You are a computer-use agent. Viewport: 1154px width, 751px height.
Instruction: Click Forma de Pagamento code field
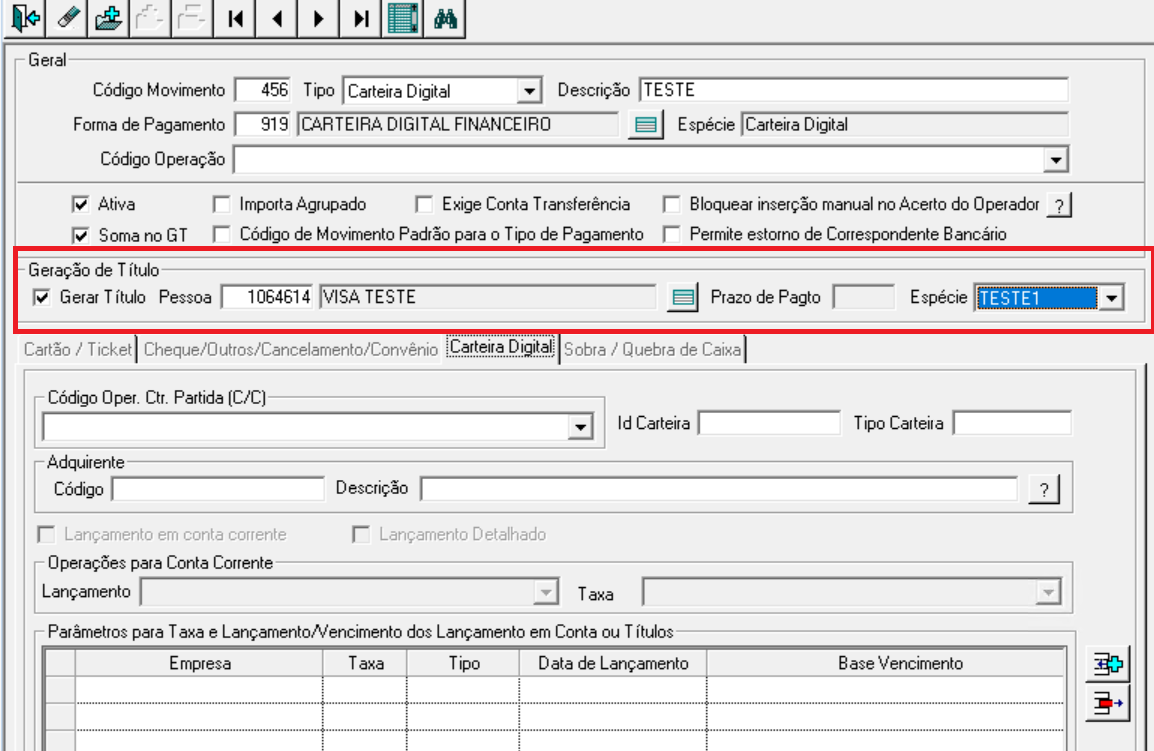pyautogui.click(x=263, y=124)
